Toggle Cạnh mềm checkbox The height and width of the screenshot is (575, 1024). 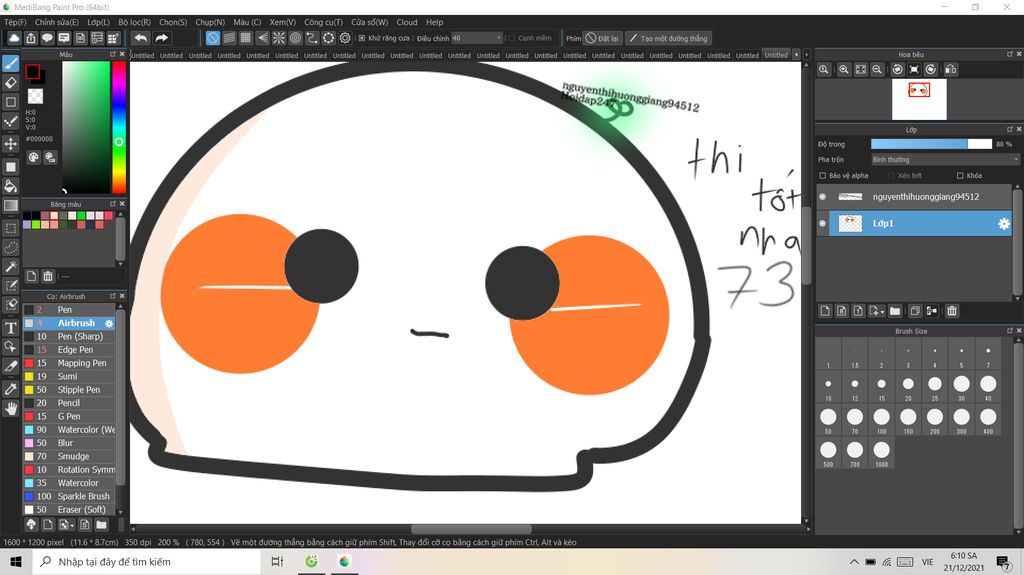[511, 38]
